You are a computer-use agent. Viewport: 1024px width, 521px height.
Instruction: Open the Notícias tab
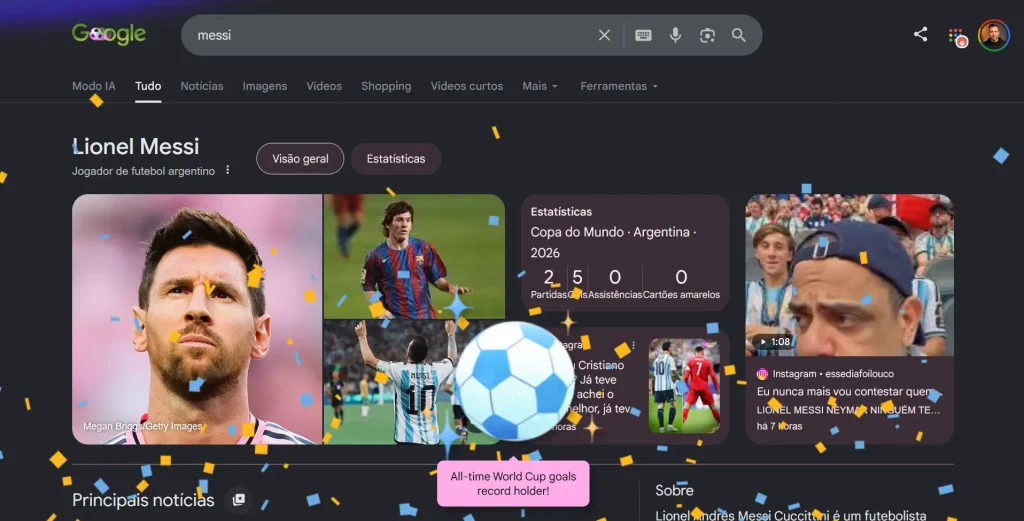[202, 86]
